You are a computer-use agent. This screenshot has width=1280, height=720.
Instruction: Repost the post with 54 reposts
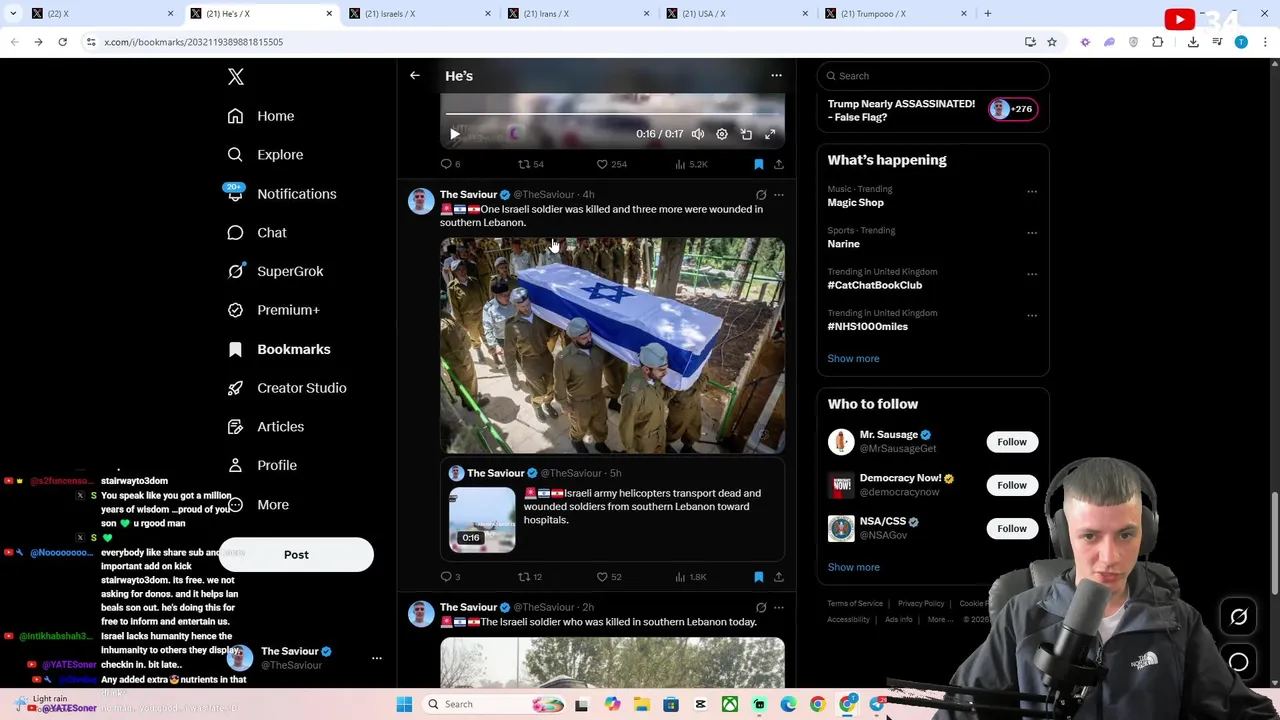pyautogui.click(x=530, y=164)
